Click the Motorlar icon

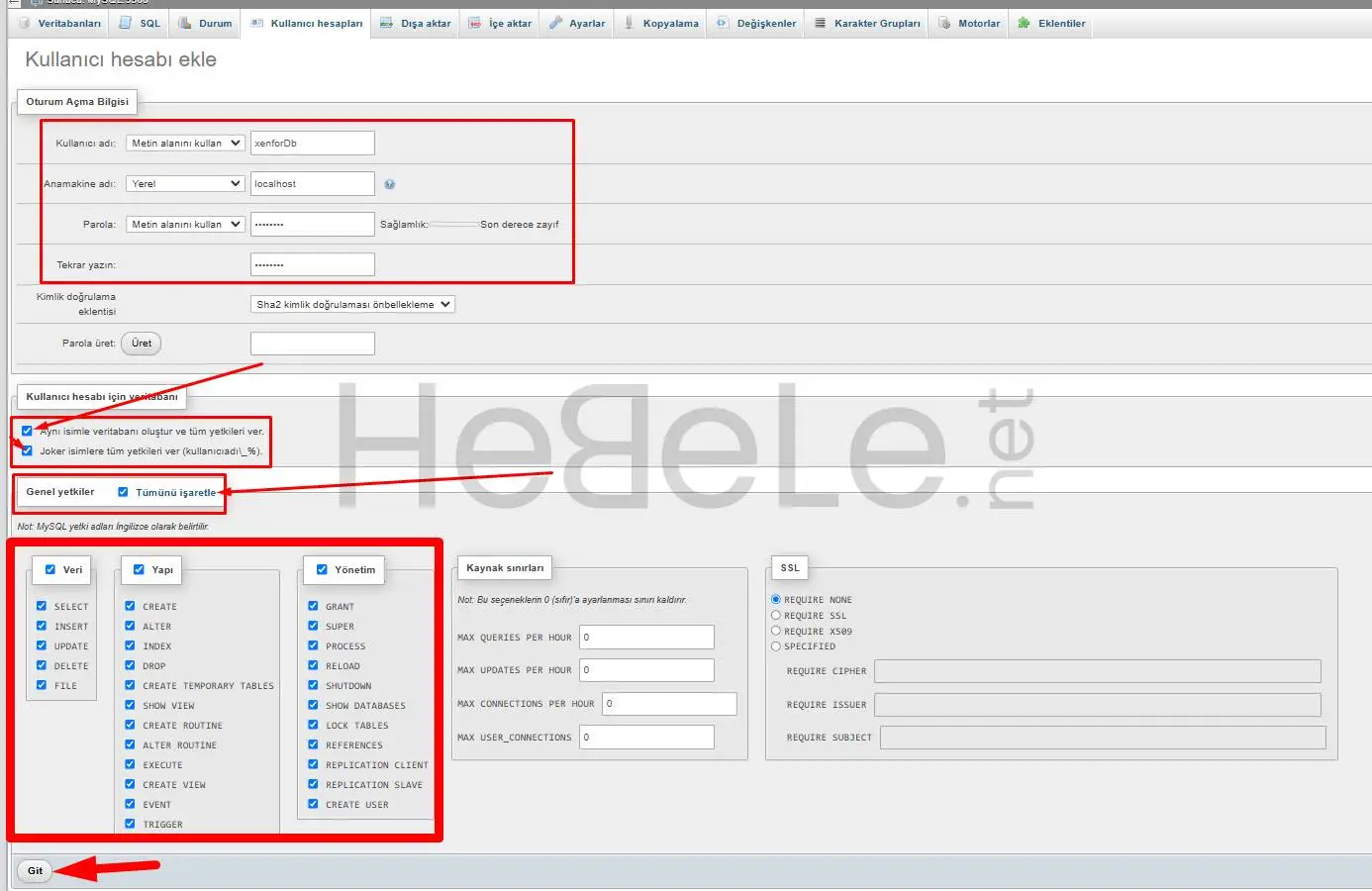pos(944,23)
